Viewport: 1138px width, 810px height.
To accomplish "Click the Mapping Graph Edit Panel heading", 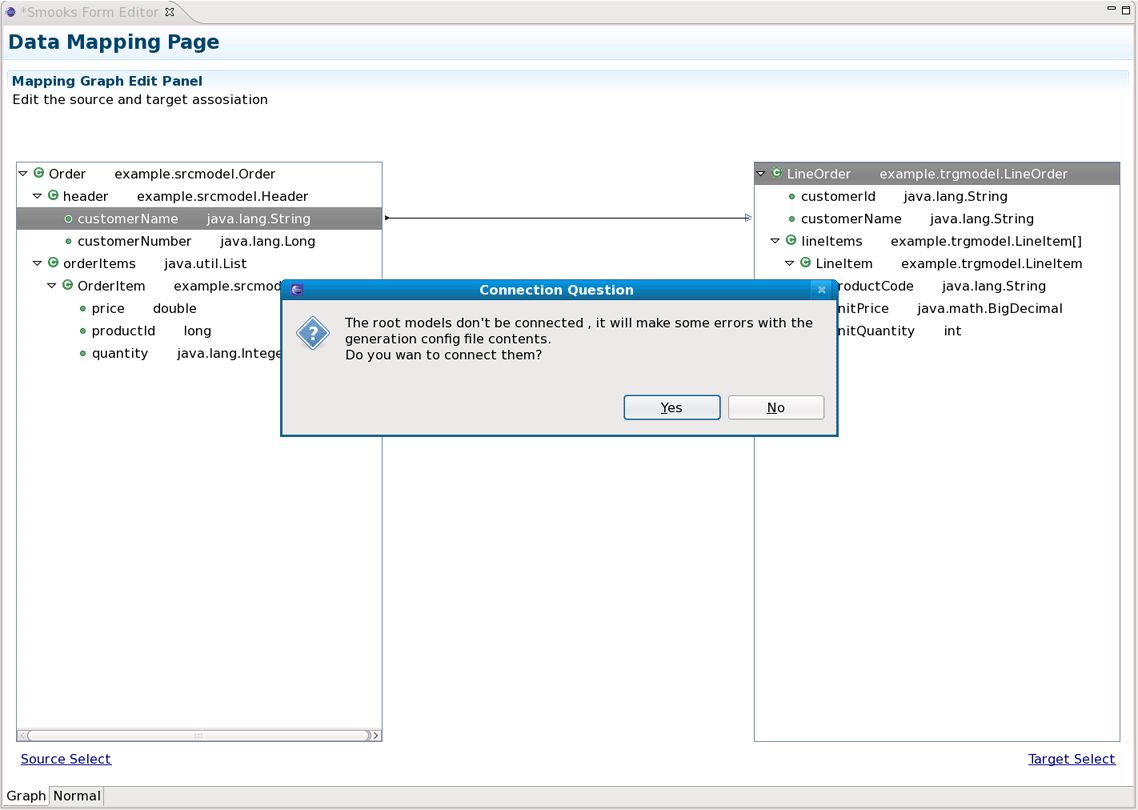I will (x=107, y=81).
